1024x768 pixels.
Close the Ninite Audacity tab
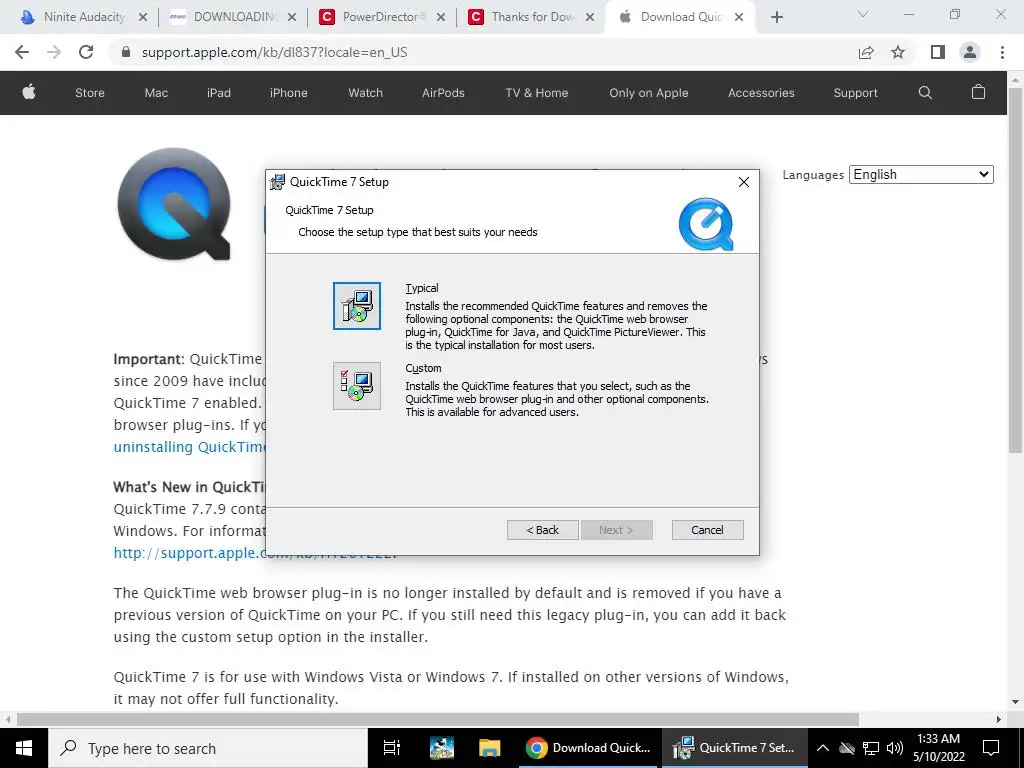(x=143, y=18)
